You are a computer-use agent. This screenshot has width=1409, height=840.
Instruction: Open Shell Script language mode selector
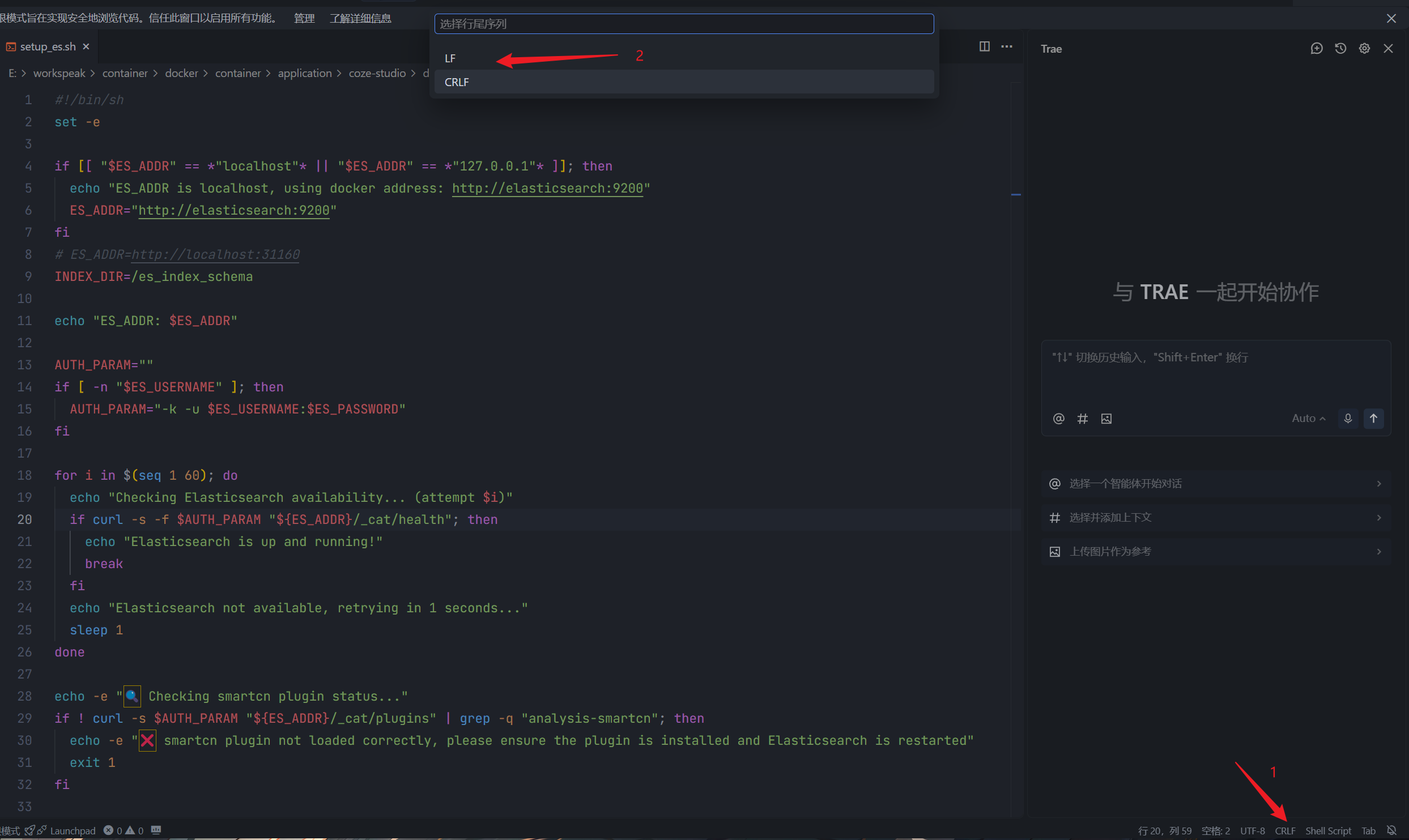pyautogui.click(x=1327, y=831)
